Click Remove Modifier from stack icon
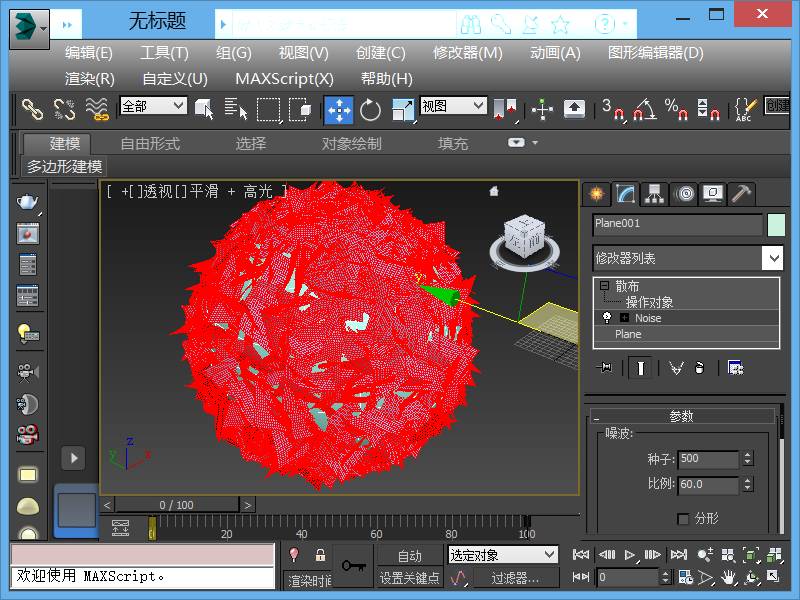 pyautogui.click(x=699, y=367)
